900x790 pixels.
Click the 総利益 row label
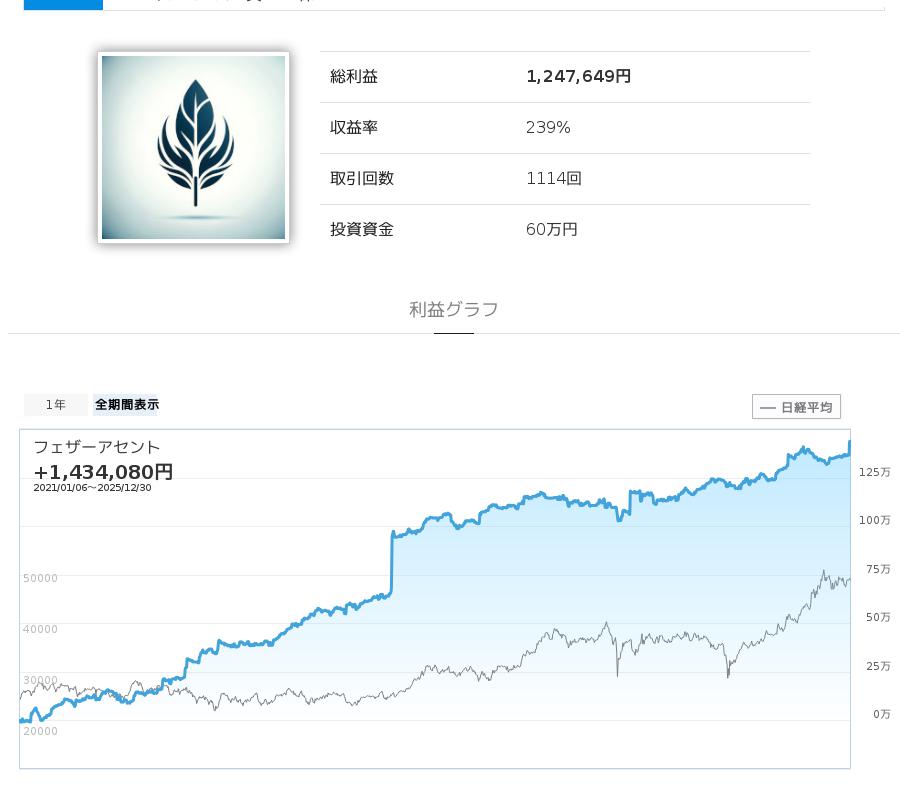click(x=354, y=77)
